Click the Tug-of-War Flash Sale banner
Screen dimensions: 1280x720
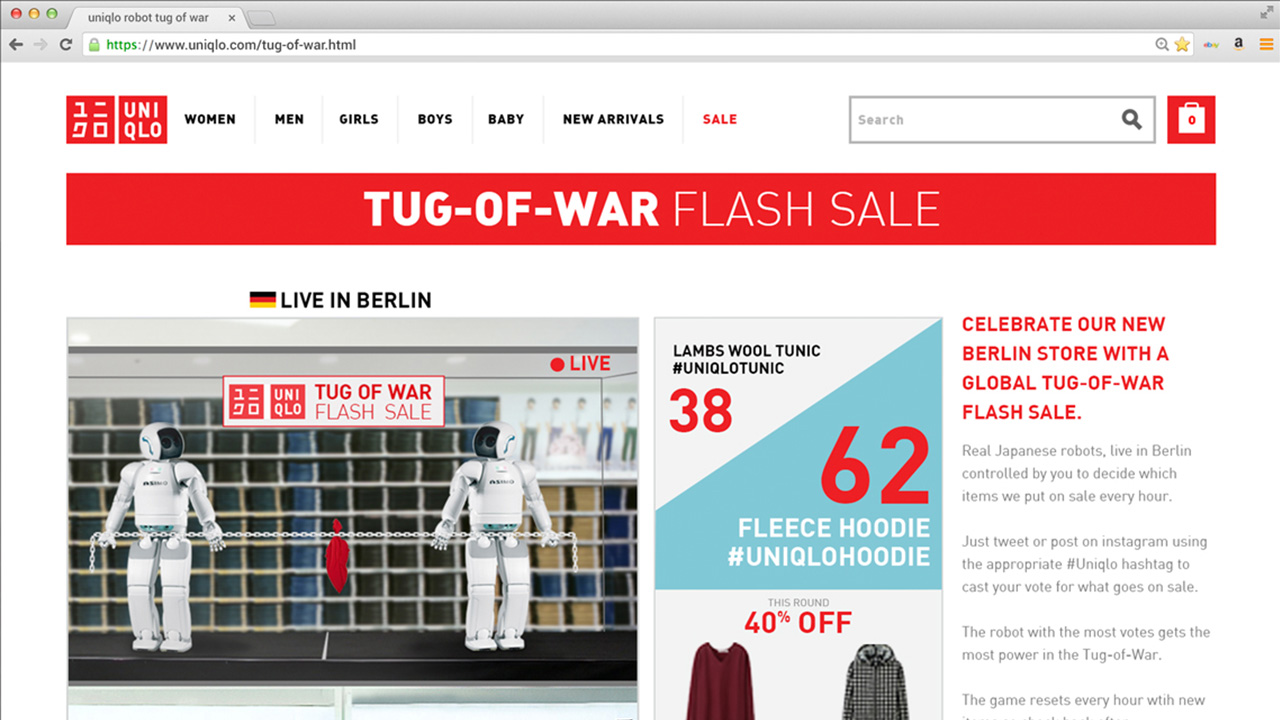(641, 209)
